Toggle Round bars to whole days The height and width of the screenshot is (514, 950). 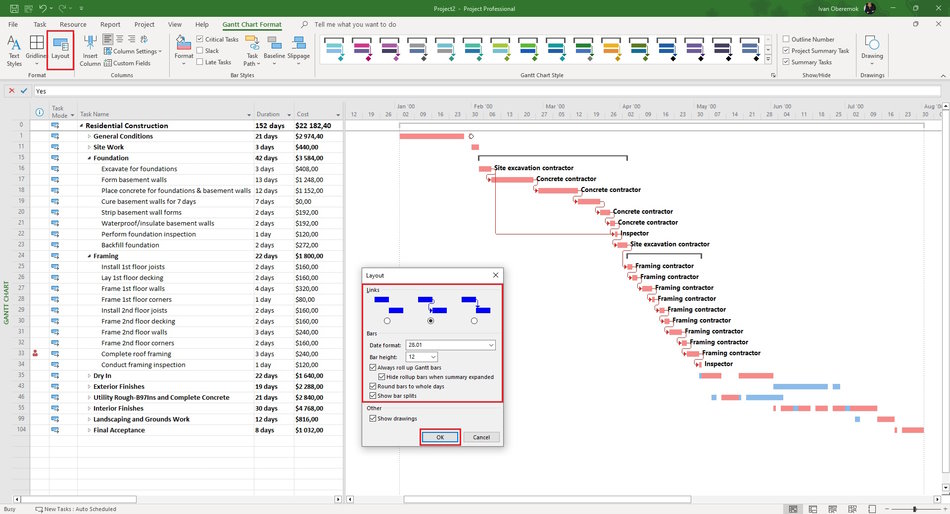click(x=373, y=386)
